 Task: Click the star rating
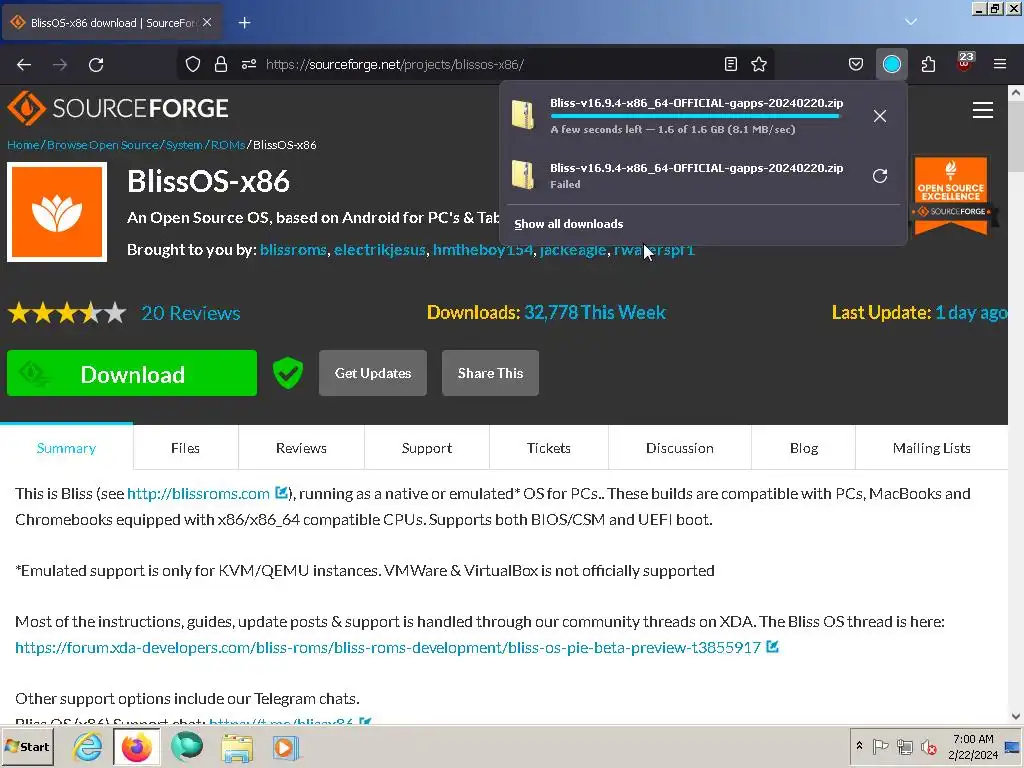(67, 313)
